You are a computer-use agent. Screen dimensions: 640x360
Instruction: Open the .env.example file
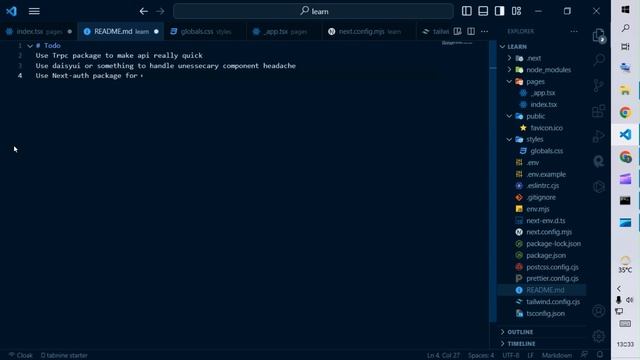[x=546, y=174]
